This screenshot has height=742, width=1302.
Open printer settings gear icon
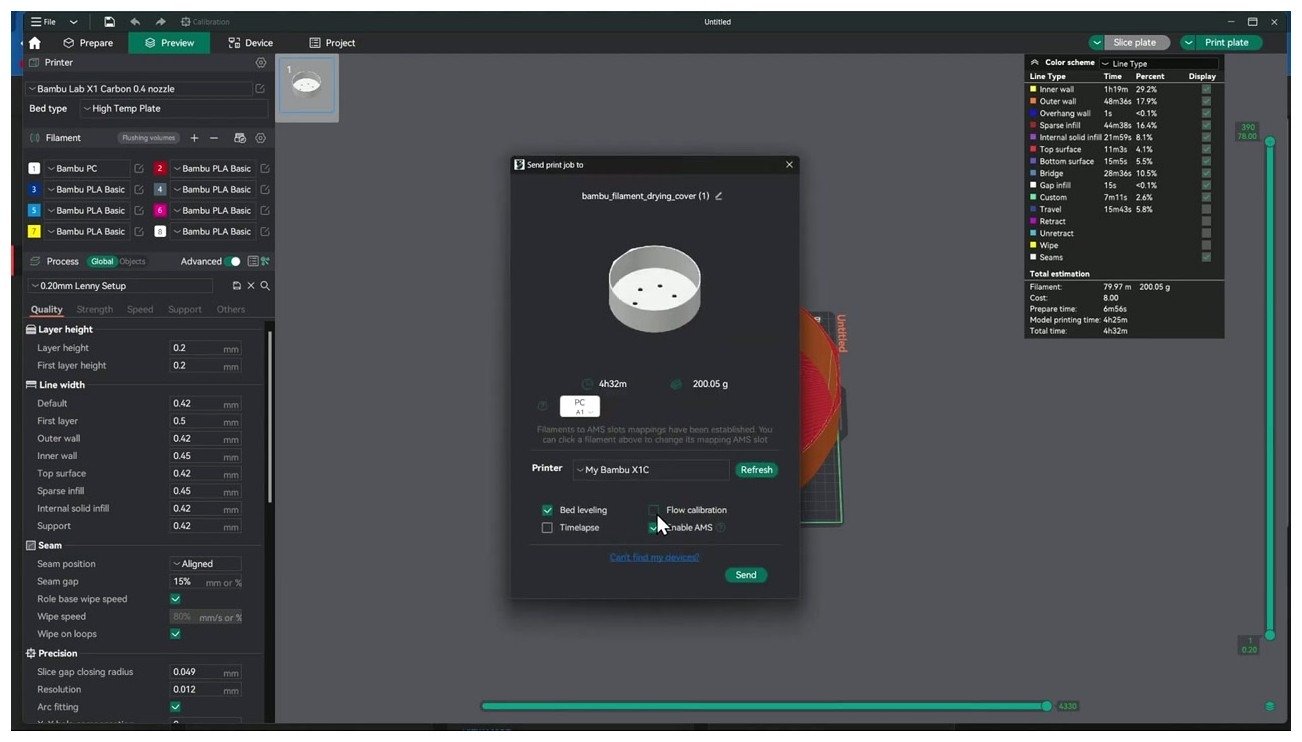pos(261,62)
